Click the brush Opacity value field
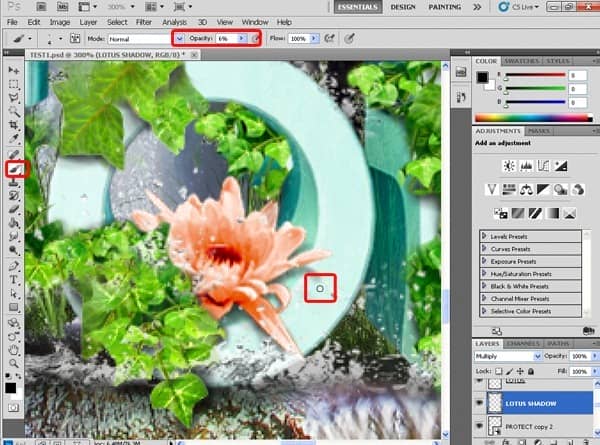Image resolution: width=600 pixels, height=445 pixels. click(226, 39)
